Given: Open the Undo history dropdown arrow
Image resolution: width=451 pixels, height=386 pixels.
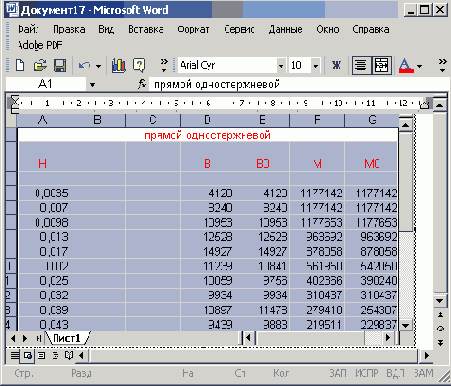Looking at the screenshot, I should tap(98, 66).
